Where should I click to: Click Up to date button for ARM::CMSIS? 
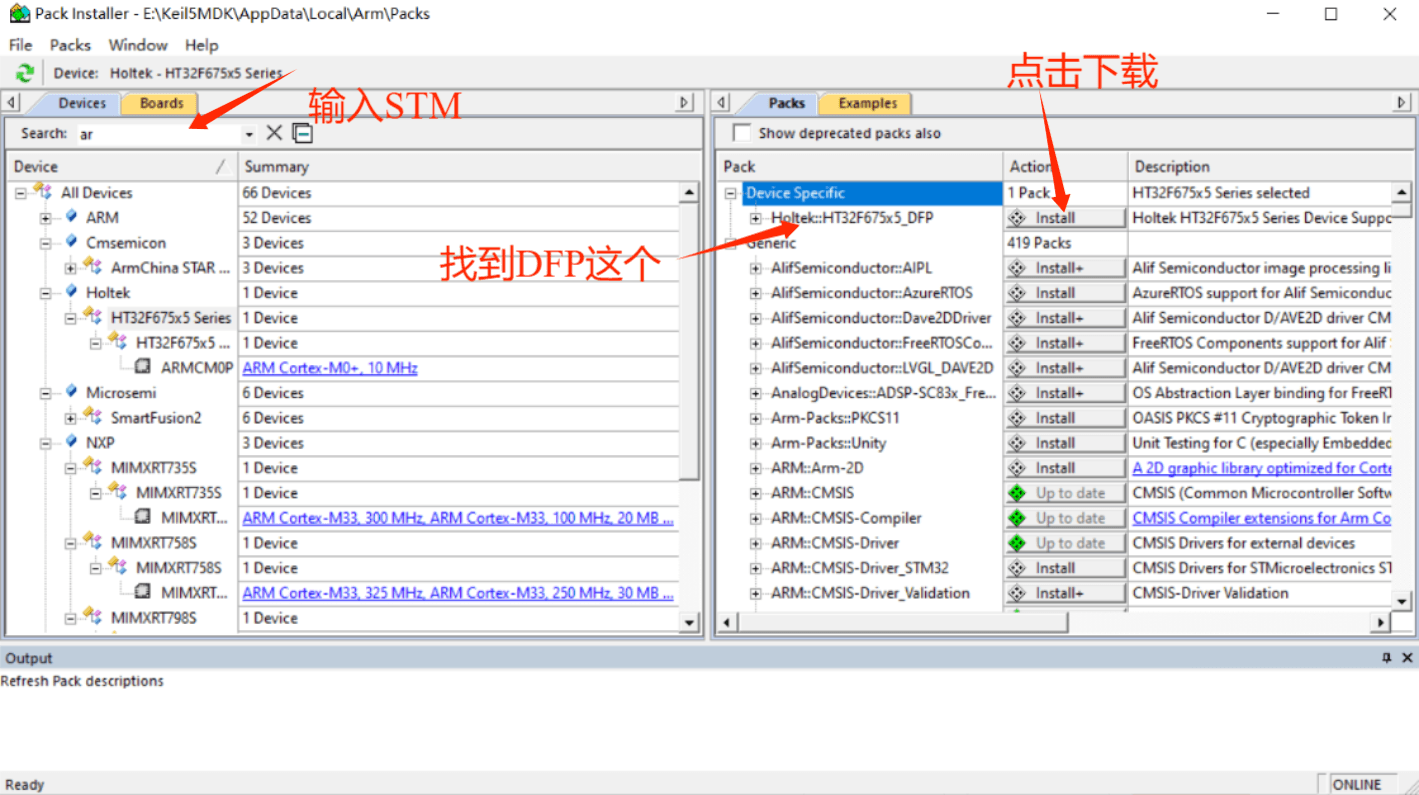point(1065,493)
